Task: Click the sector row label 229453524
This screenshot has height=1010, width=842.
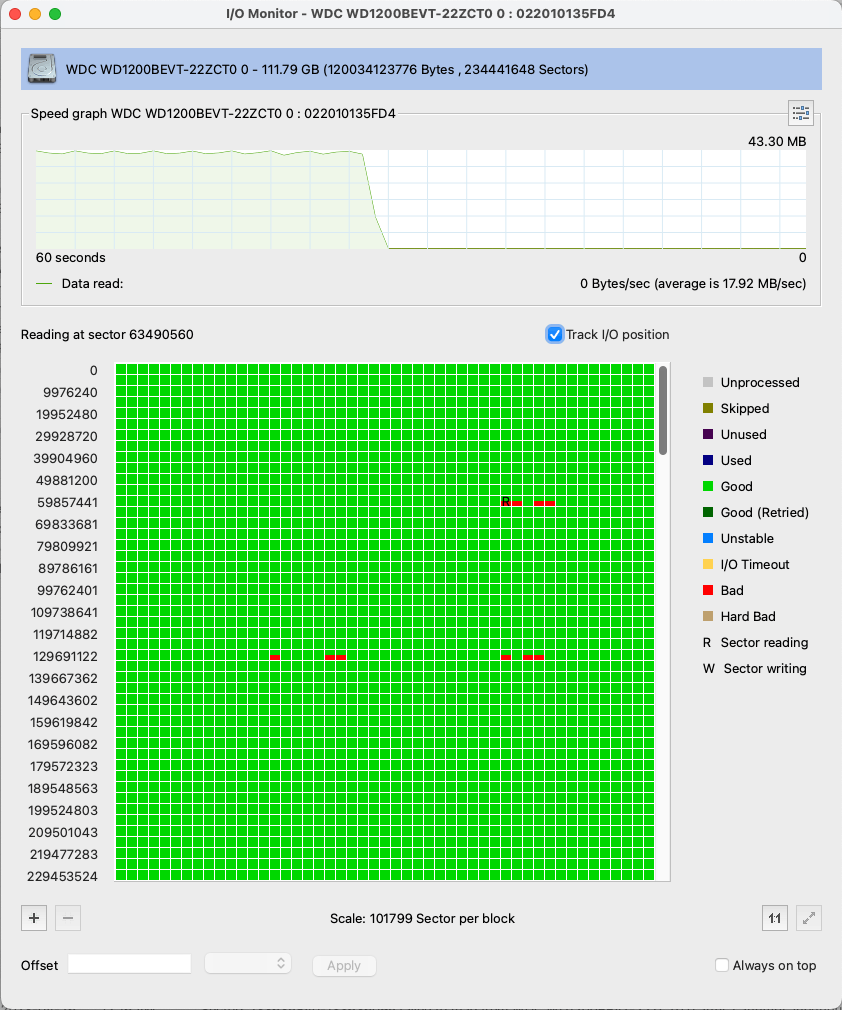Action: [62, 876]
